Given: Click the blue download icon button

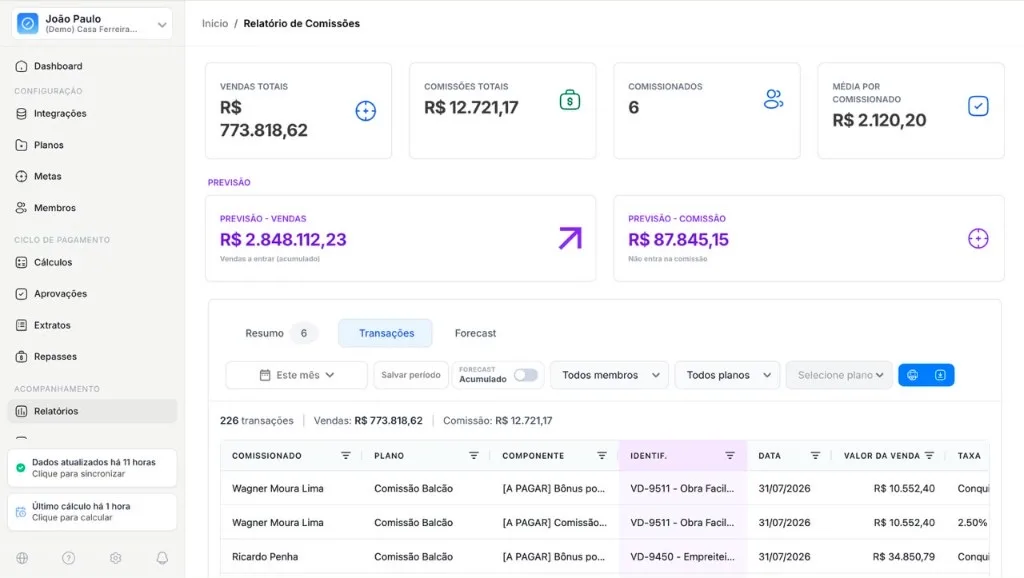Looking at the screenshot, I should (940, 375).
